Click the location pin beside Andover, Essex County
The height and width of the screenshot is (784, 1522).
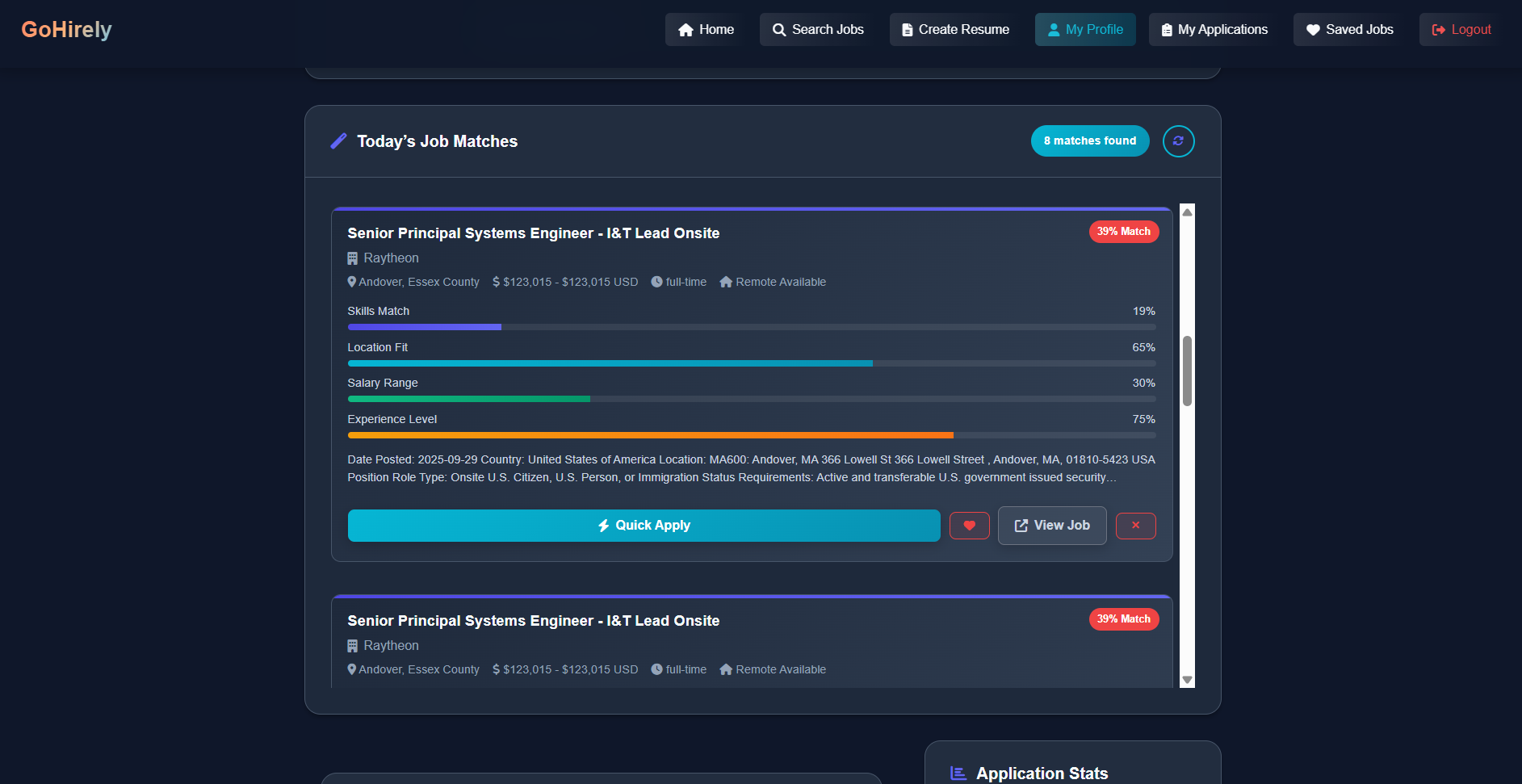pos(351,282)
